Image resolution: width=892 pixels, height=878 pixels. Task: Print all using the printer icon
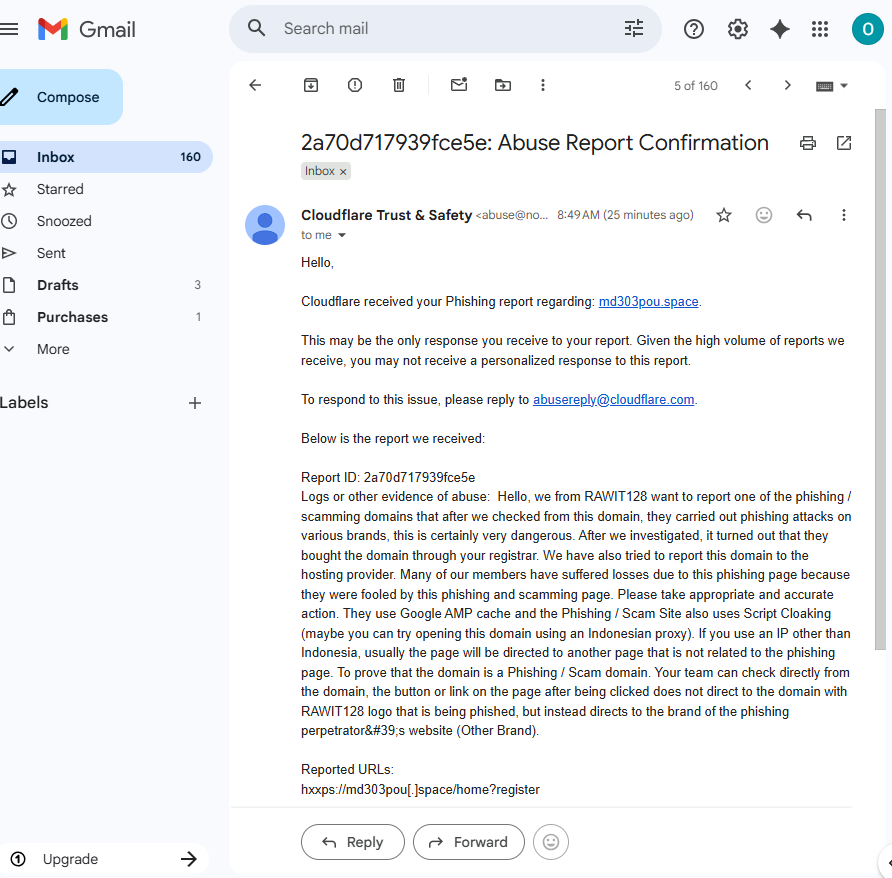(808, 143)
